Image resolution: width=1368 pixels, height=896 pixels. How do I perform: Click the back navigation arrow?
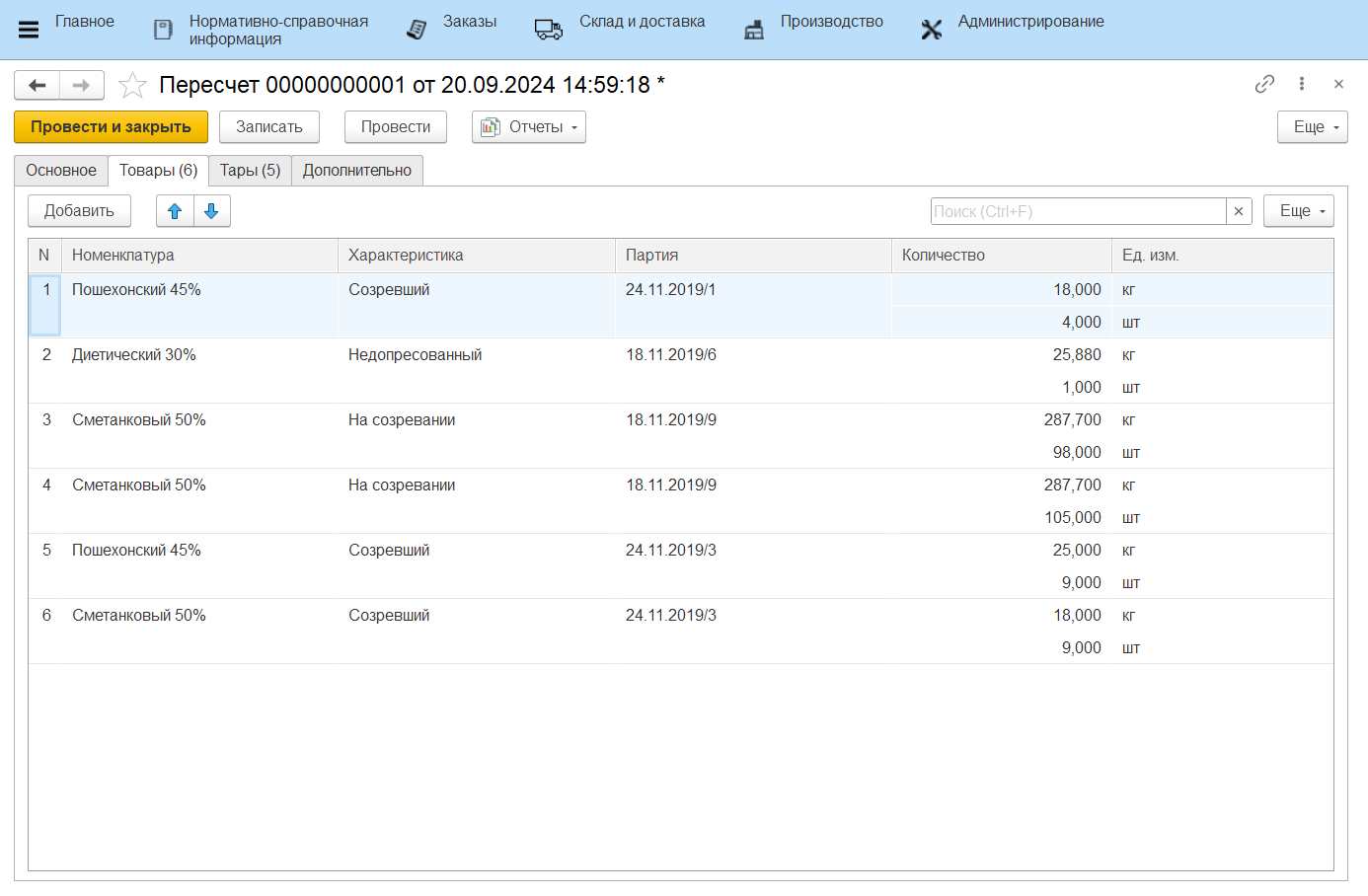point(38,86)
